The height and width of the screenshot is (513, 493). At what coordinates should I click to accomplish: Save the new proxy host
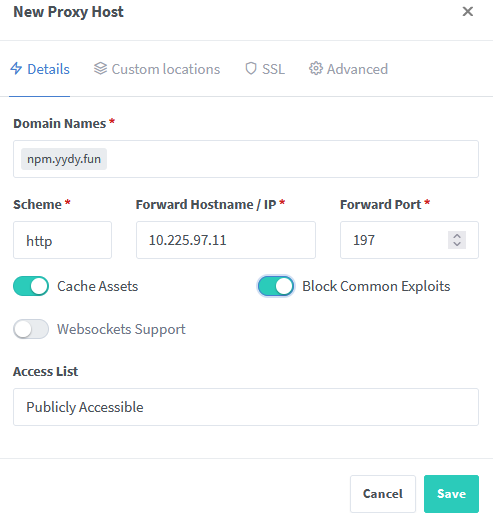click(451, 494)
